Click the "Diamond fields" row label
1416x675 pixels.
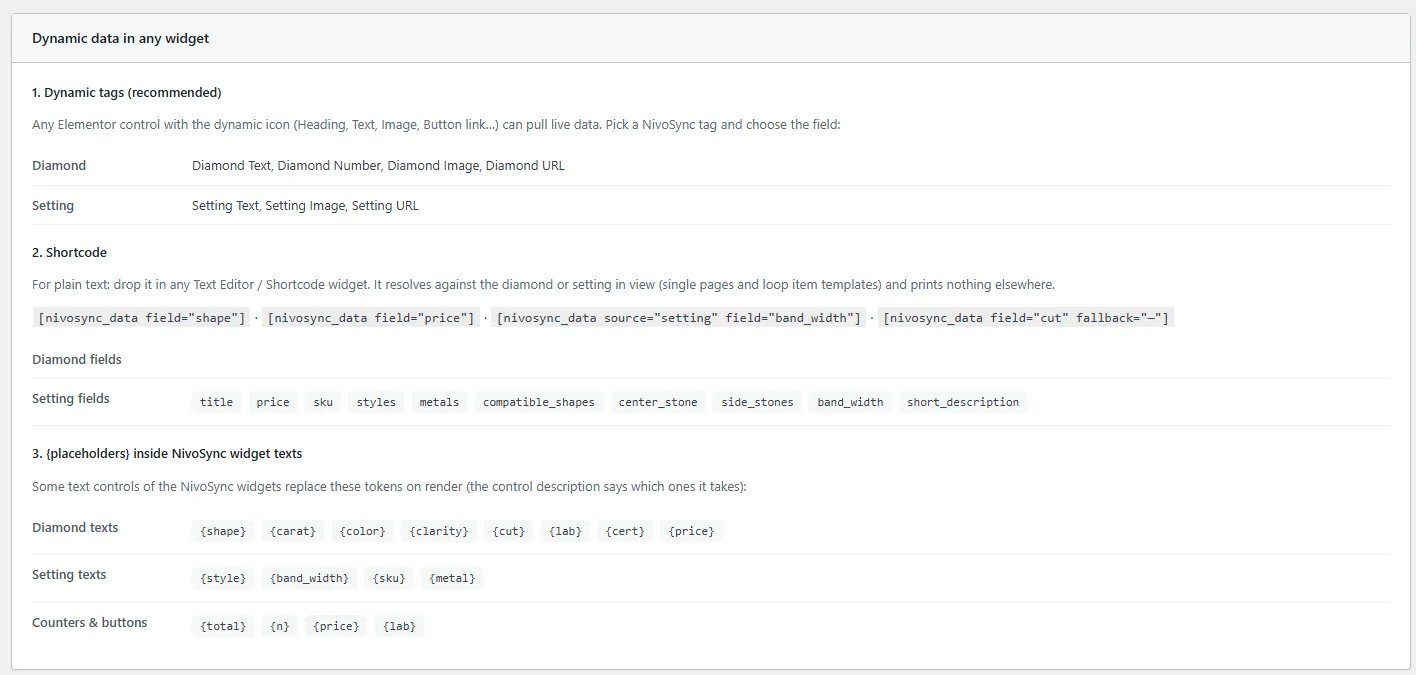(77, 359)
